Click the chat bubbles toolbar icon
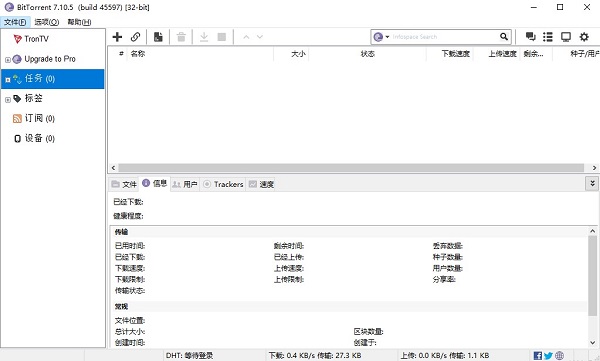Screen dimensions: 600x361 pos(530,37)
